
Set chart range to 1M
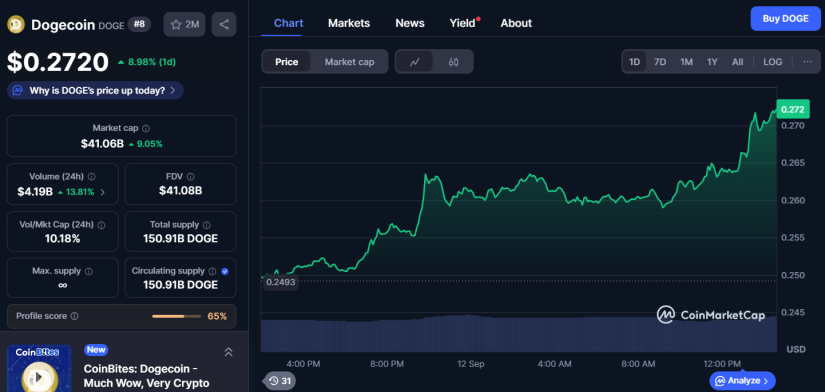(686, 62)
